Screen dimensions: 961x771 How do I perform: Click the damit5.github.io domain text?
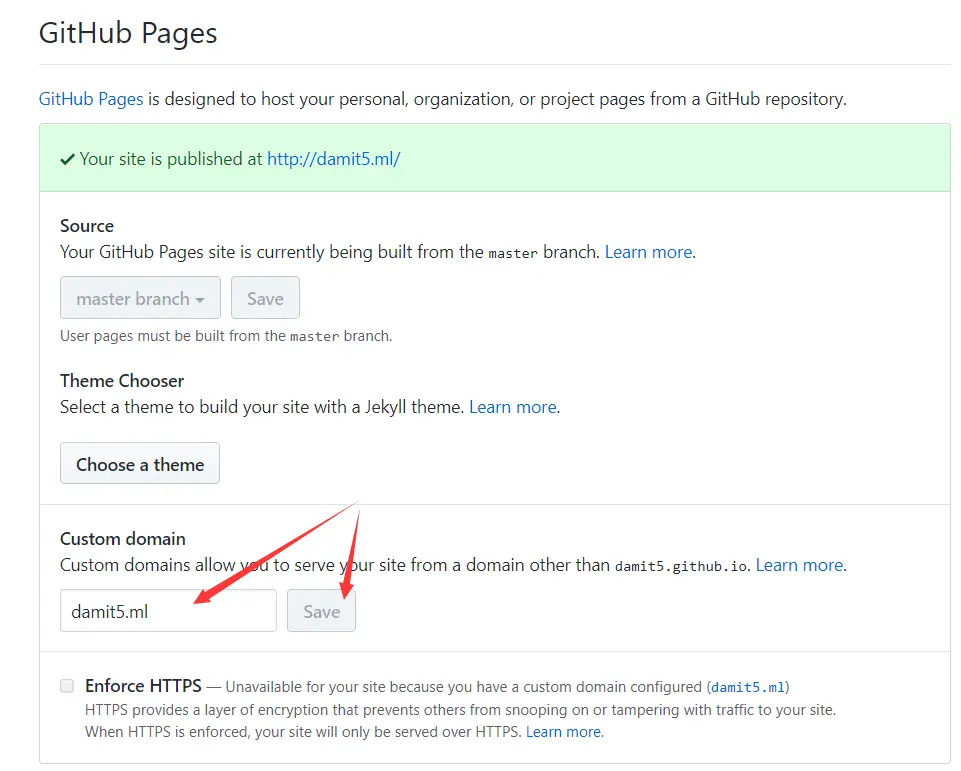(681, 566)
